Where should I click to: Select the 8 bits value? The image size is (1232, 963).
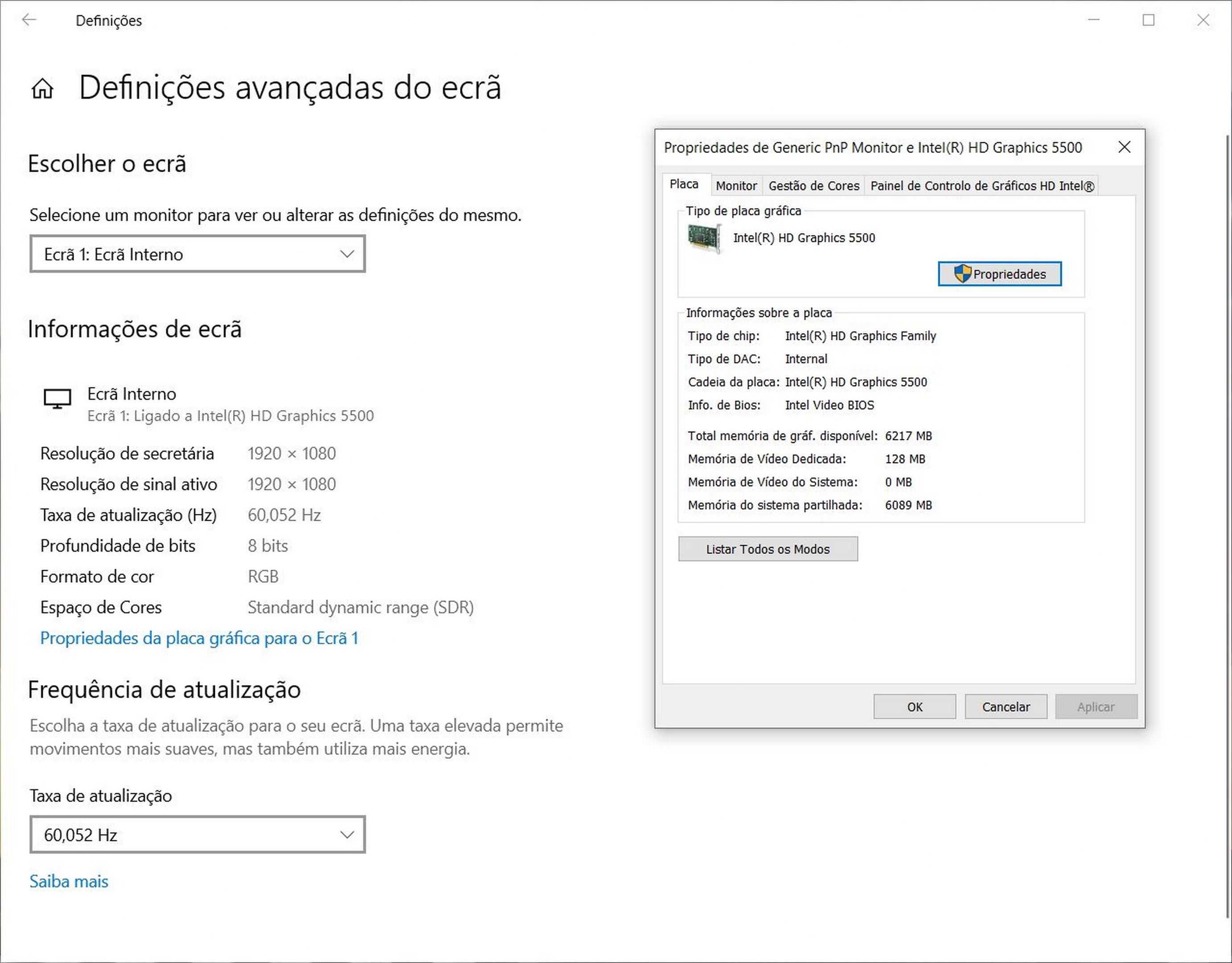[x=268, y=546]
